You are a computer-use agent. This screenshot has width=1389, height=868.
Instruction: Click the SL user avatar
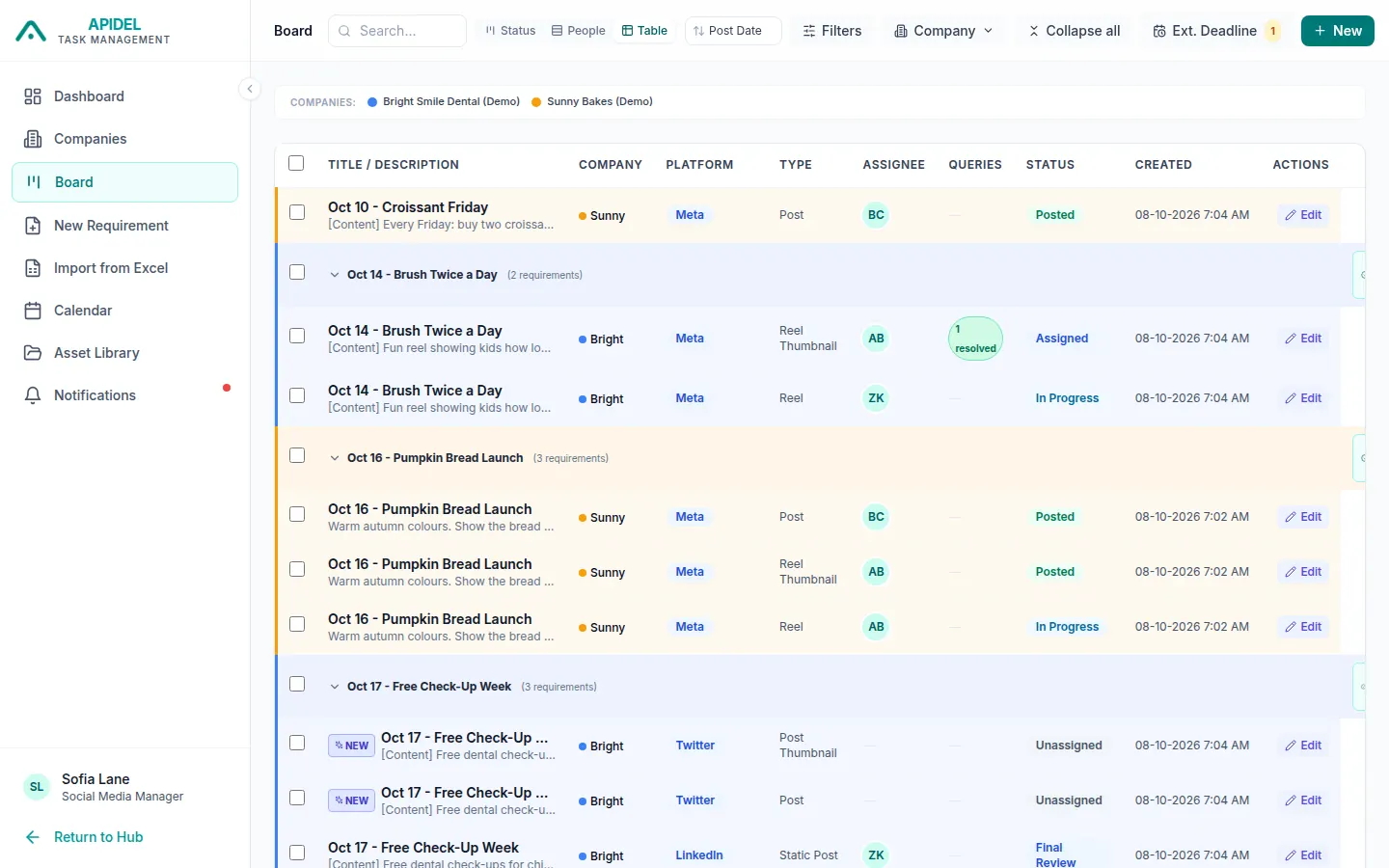point(37,787)
